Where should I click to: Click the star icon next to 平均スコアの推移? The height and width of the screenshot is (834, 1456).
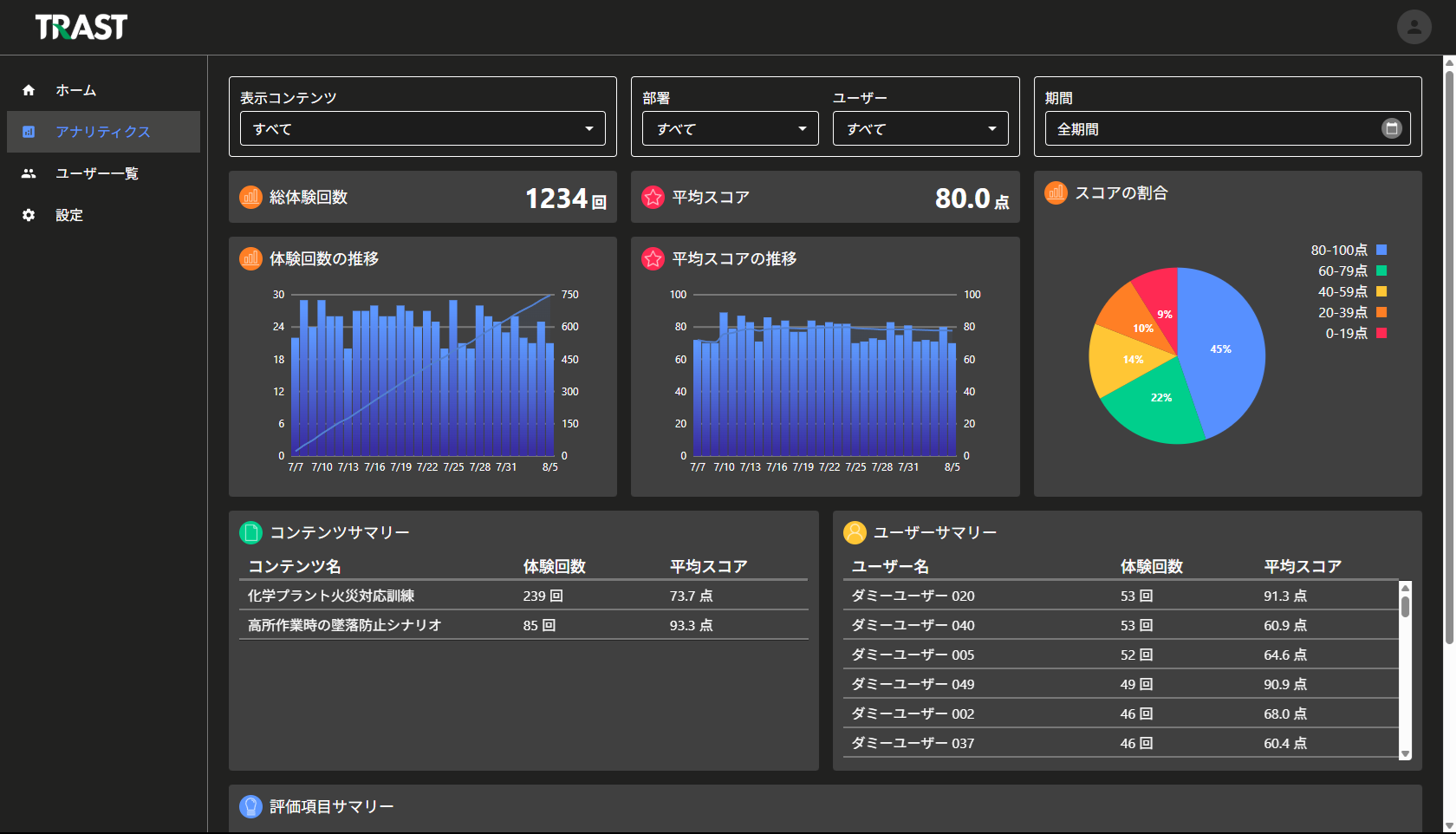pyautogui.click(x=653, y=258)
